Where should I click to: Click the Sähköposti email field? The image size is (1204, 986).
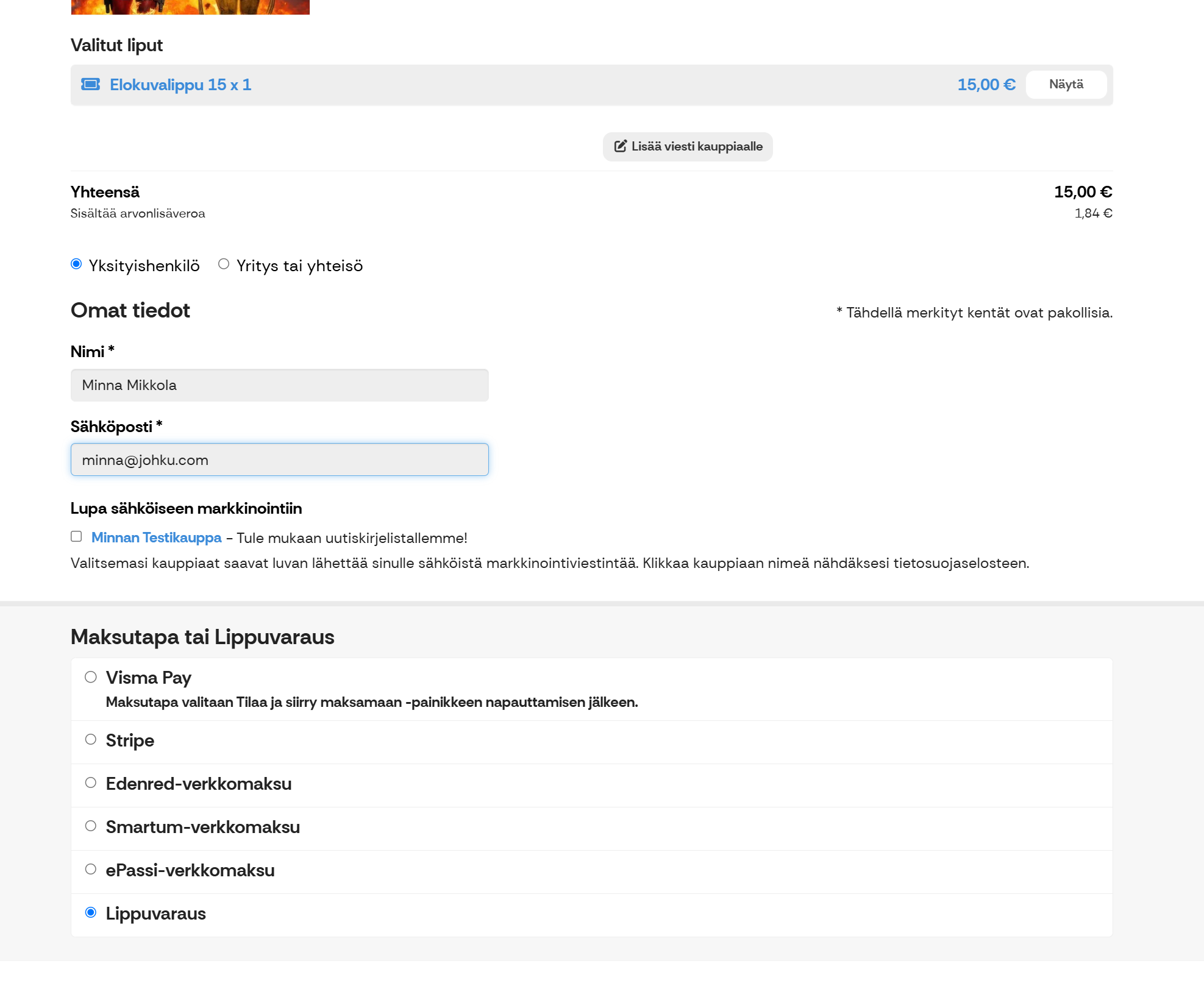279,459
